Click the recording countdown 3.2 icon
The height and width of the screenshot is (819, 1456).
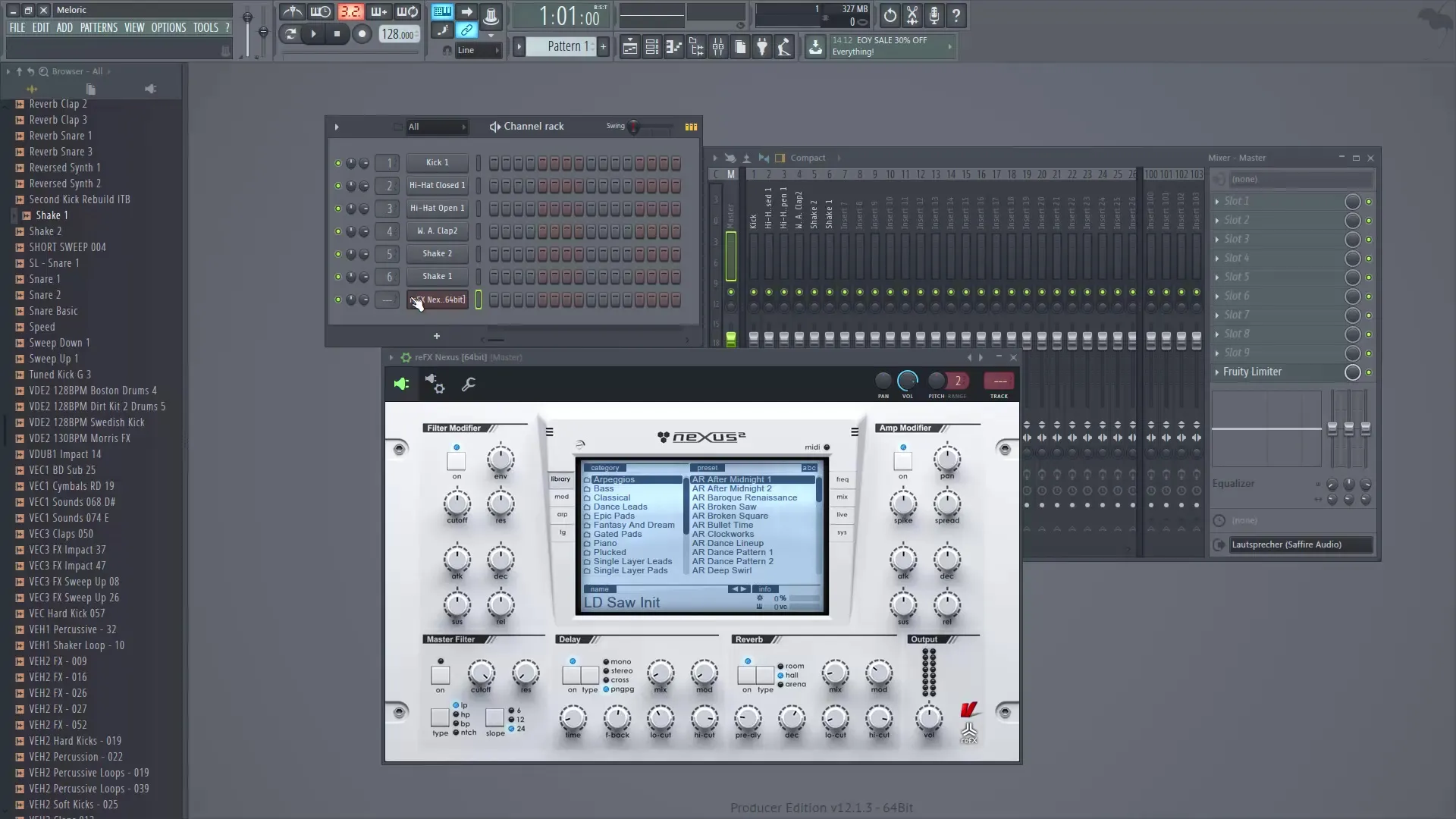pos(350,11)
